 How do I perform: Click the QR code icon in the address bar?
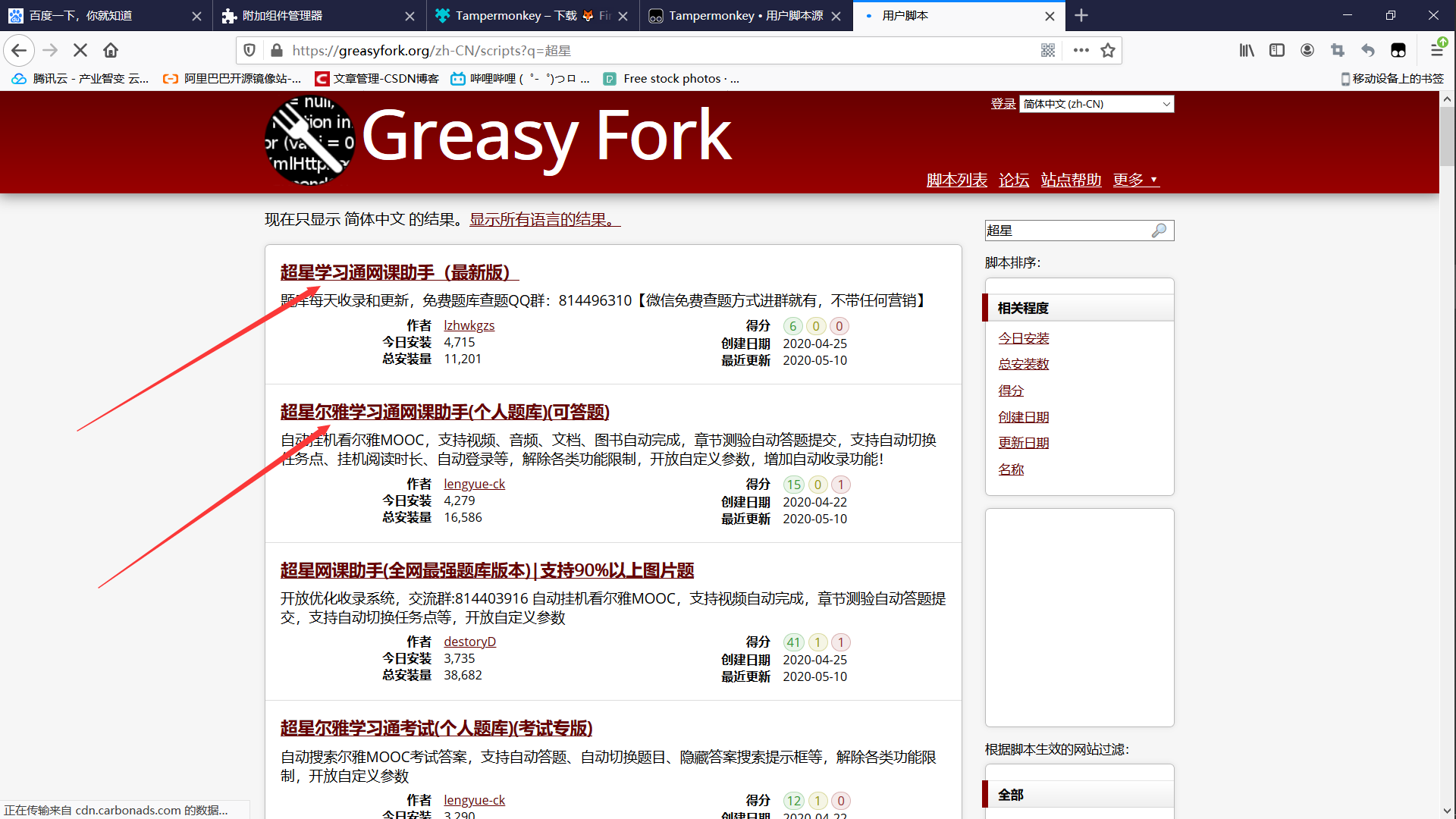pyautogui.click(x=1049, y=50)
